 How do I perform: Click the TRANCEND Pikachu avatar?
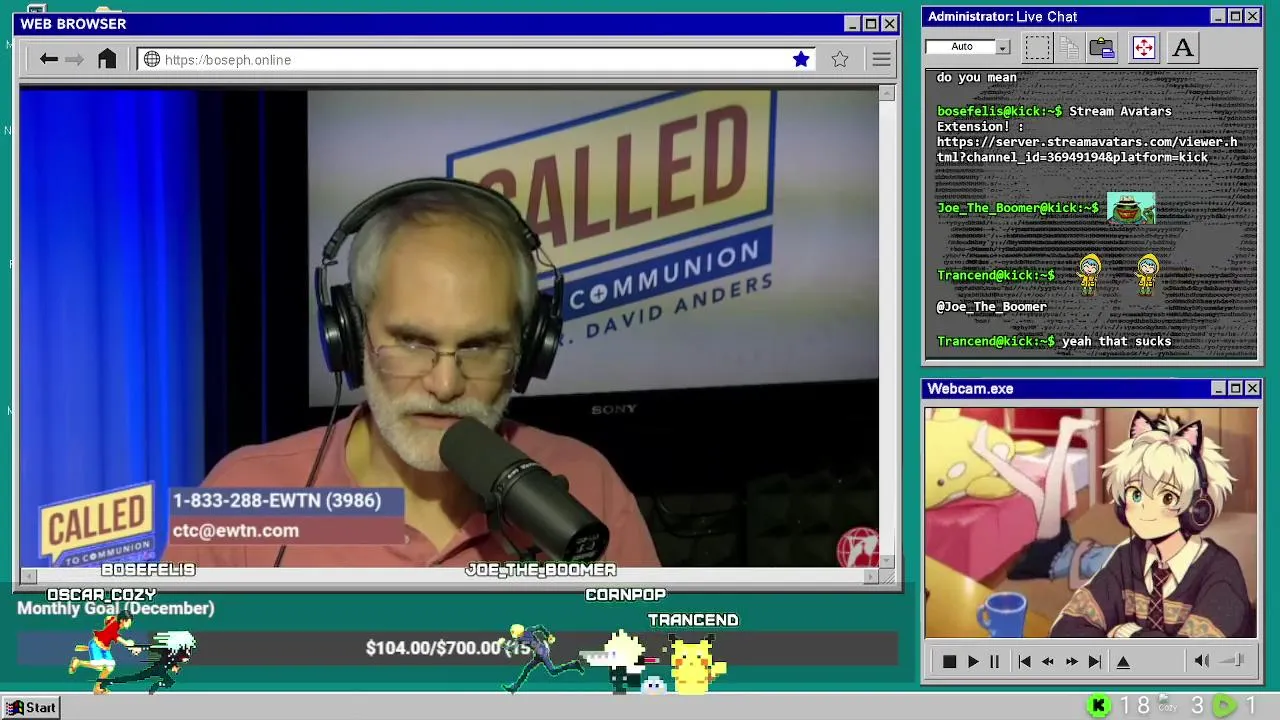point(695,662)
